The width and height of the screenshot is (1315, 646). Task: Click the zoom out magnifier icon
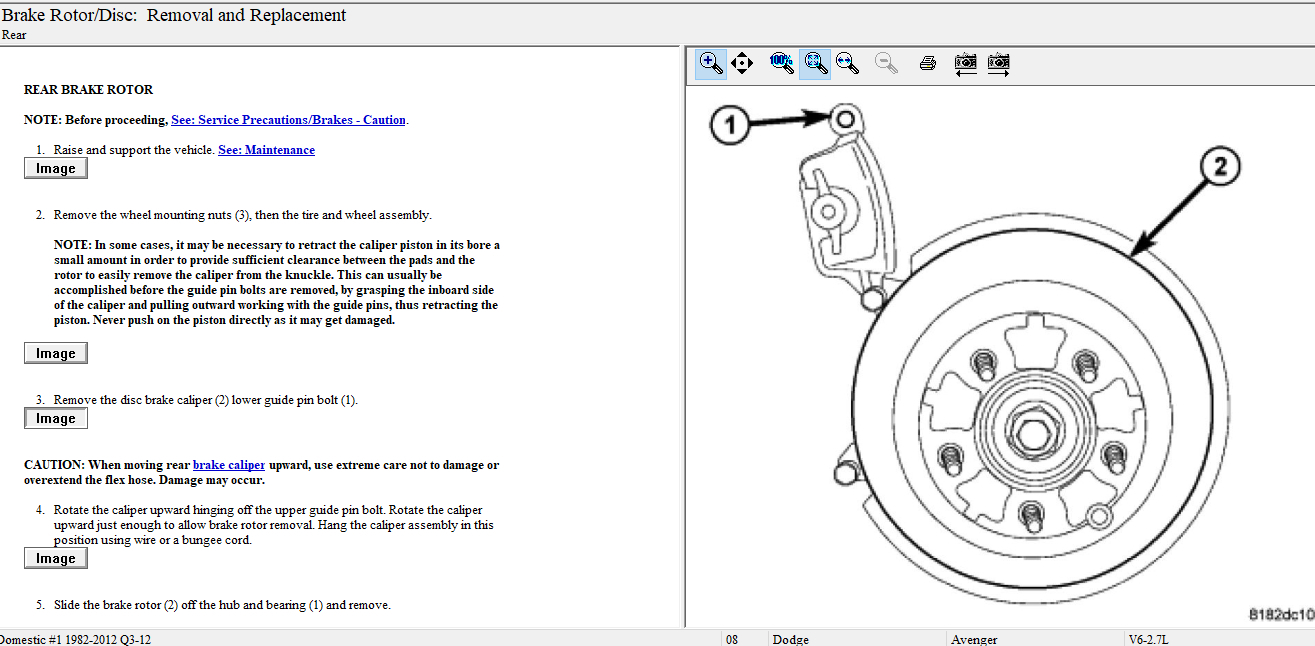tap(886, 64)
